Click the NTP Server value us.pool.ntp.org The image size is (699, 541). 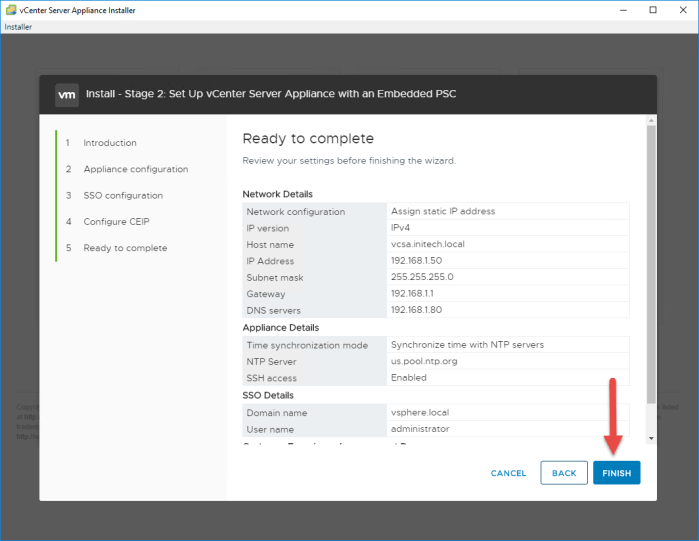coord(424,361)
